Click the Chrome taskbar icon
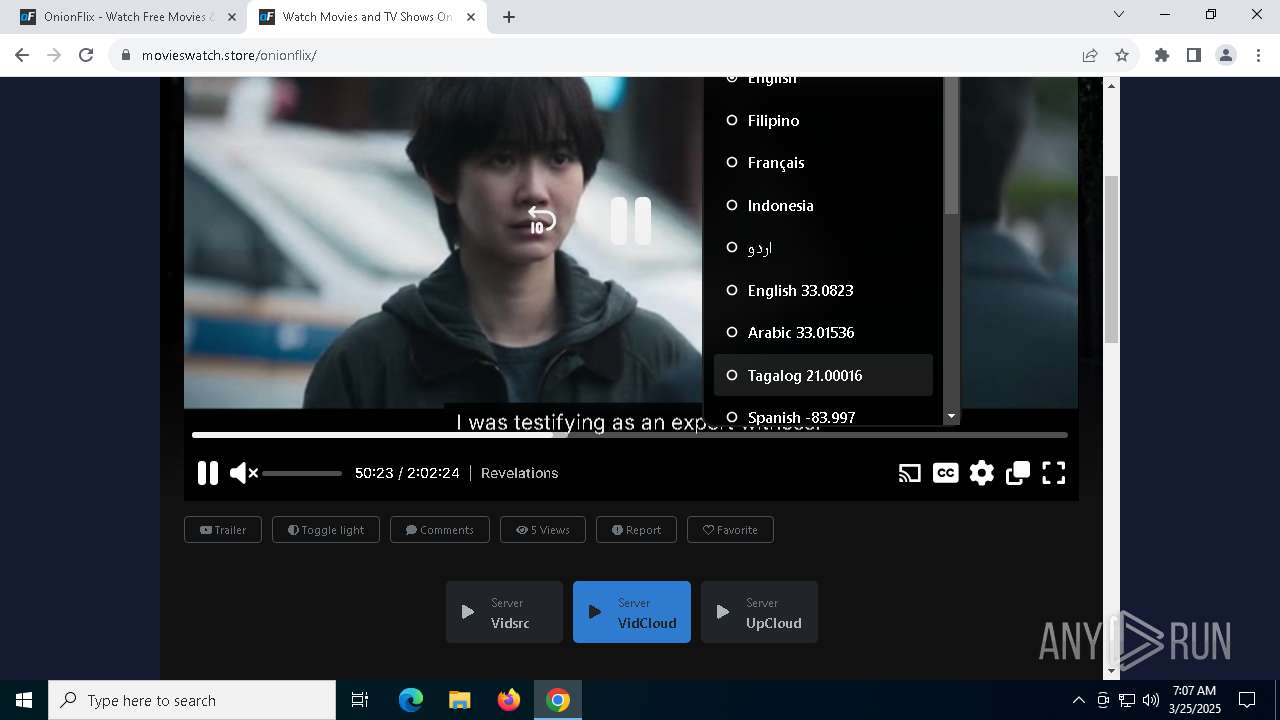The image size is (1280, 720). point(558,700)
